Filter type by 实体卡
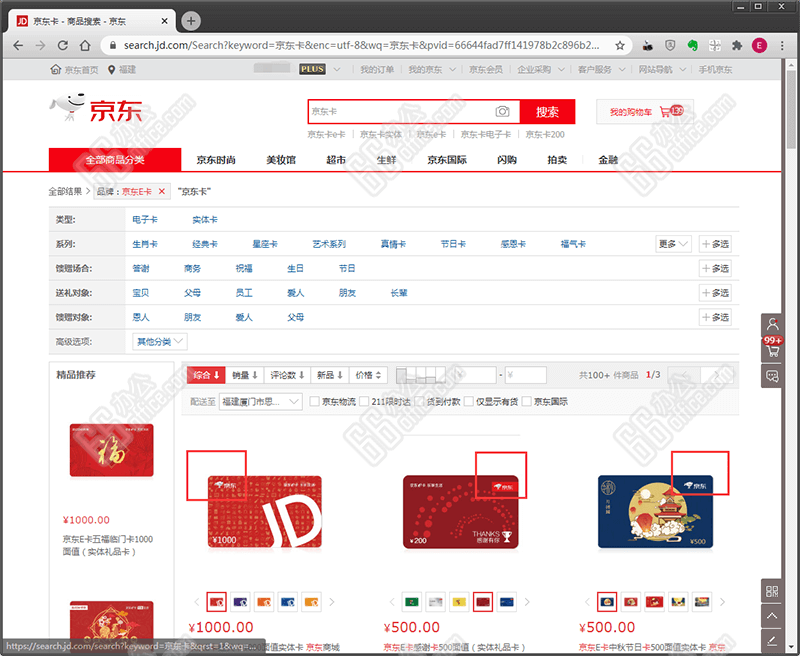The width and height of the screenshot is (800, 656). tap(205, 219)
